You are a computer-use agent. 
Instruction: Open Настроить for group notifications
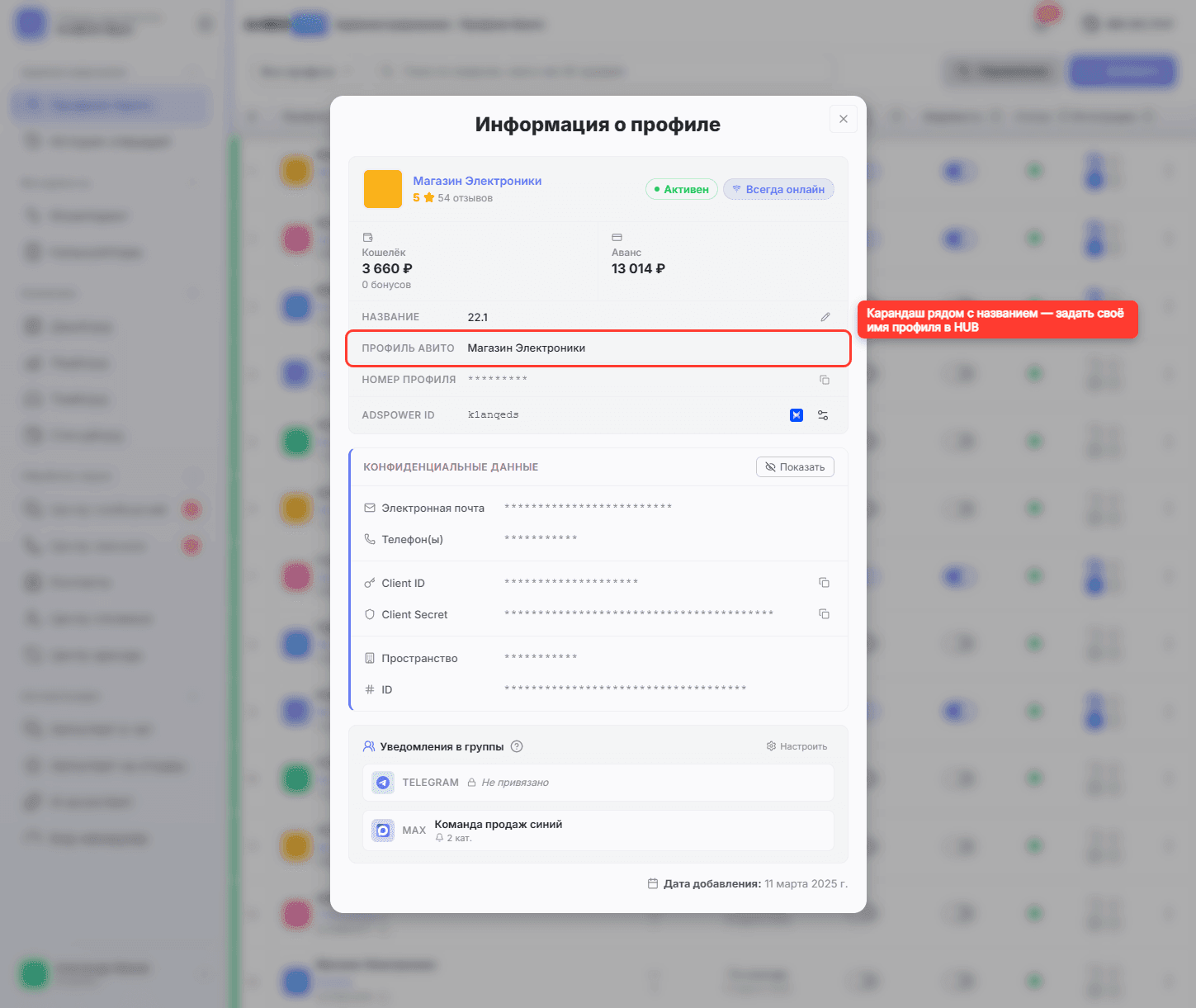tap(797, 746)
